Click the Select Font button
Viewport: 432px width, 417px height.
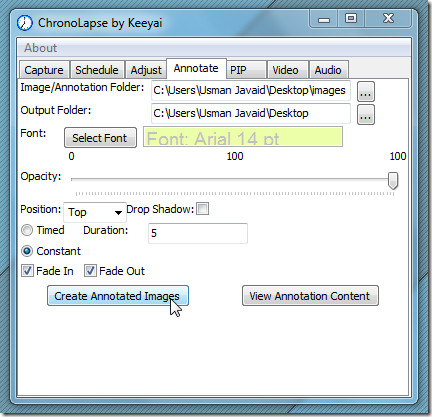[100, 138]
